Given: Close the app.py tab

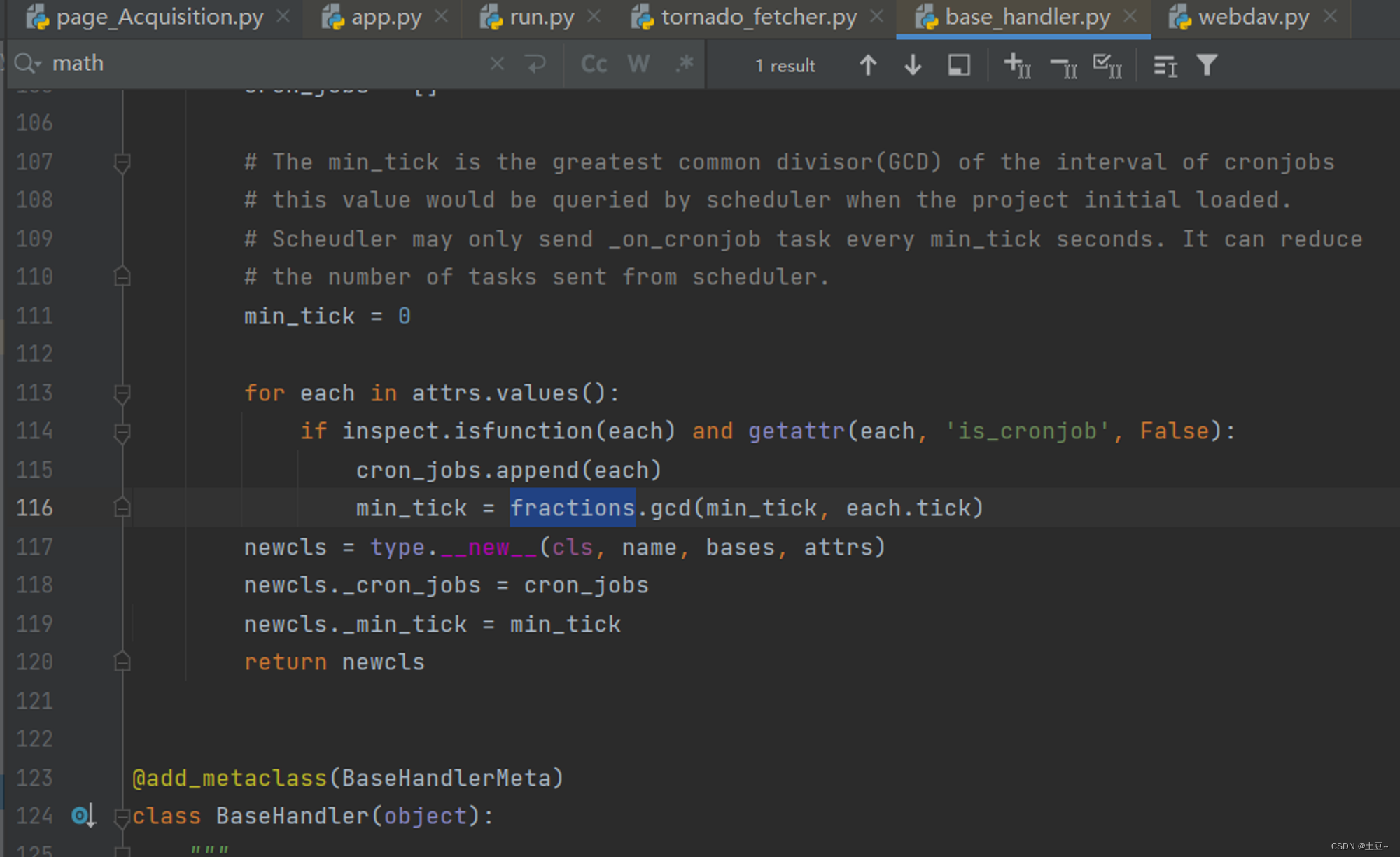Looking at the screenshot, I should (x=442, y=16).
